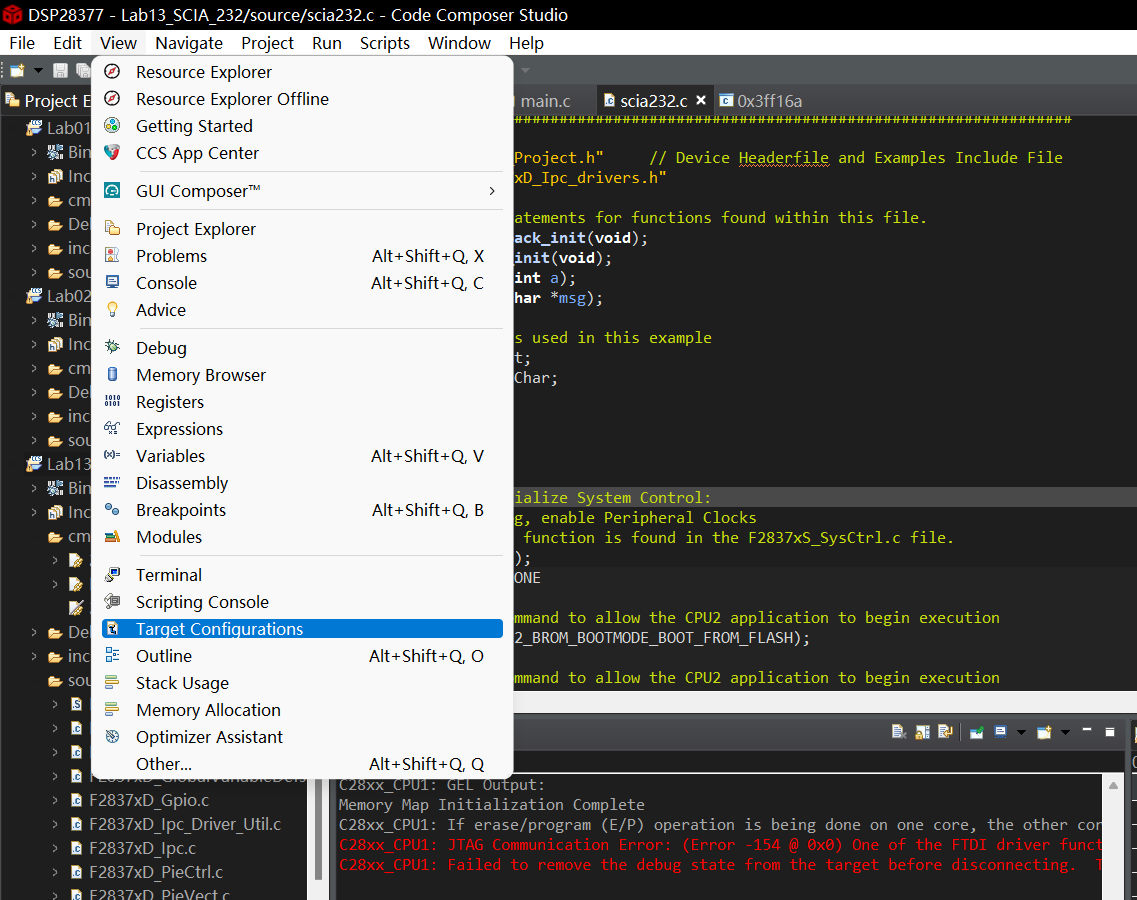
Task: Click the Open Console icon
Action: pos(1044,732)
